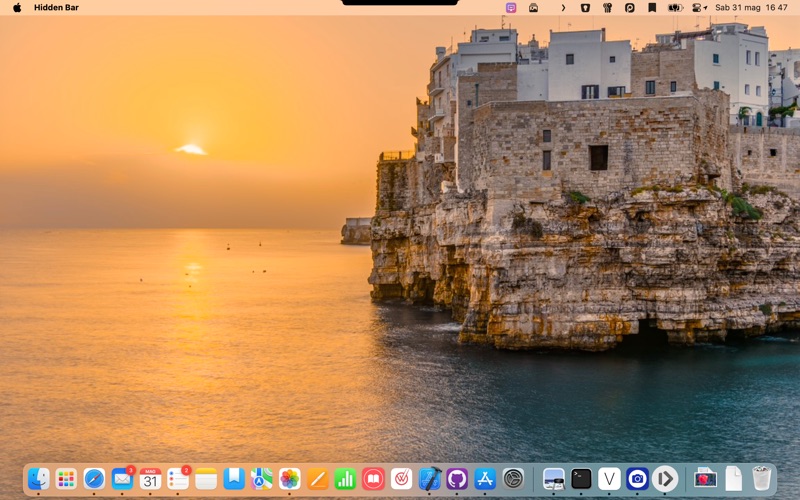Open the App Store
Screen dimensions: 800x500
click(485, 479)
